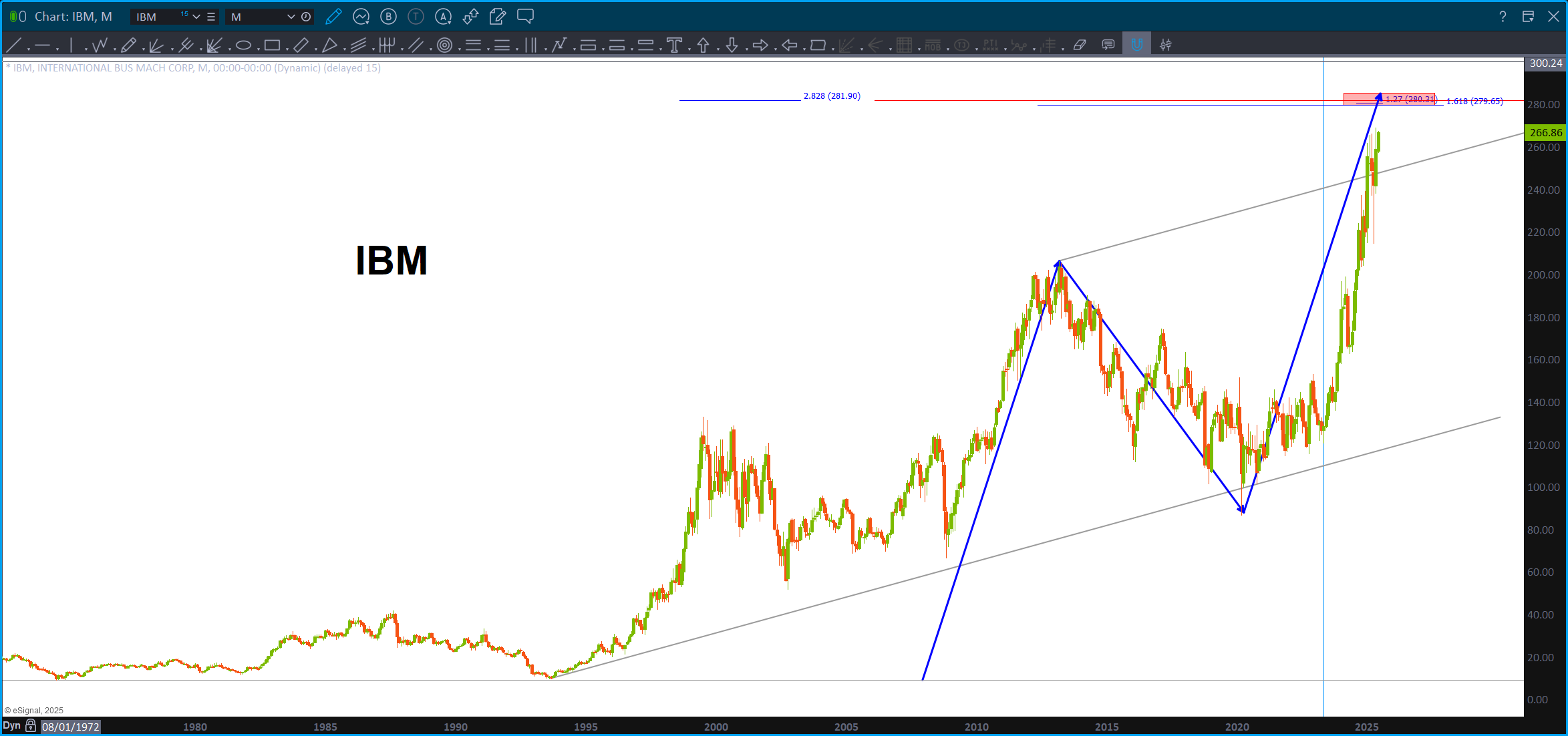Click the green link color indicator

(x=13, y=17)
